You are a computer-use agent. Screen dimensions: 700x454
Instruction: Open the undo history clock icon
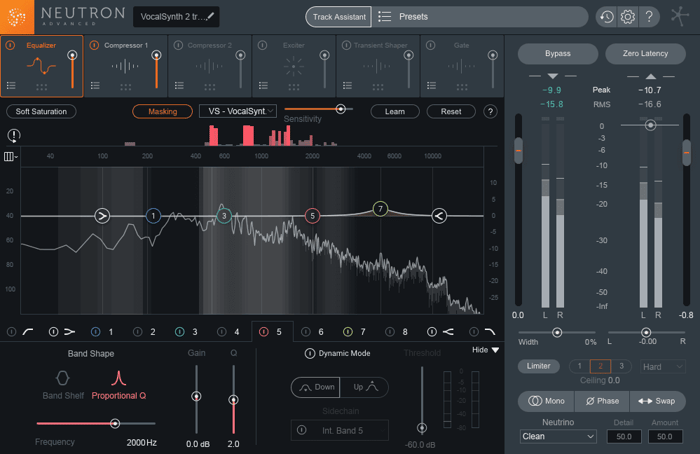[606, 17]
